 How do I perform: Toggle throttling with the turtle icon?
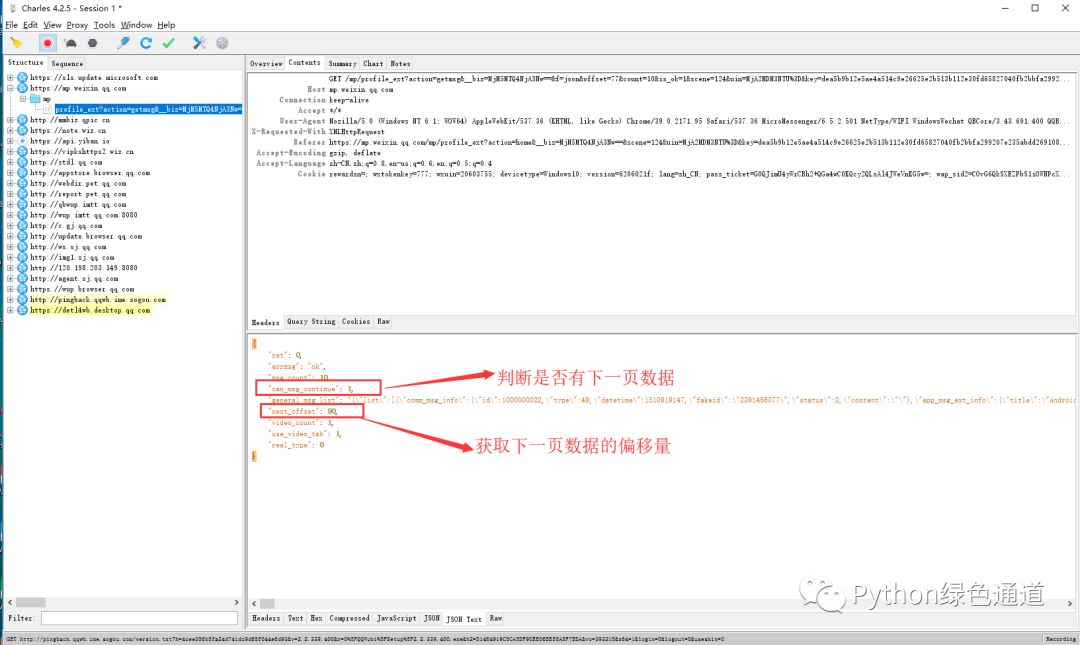(x=70, y=43)
